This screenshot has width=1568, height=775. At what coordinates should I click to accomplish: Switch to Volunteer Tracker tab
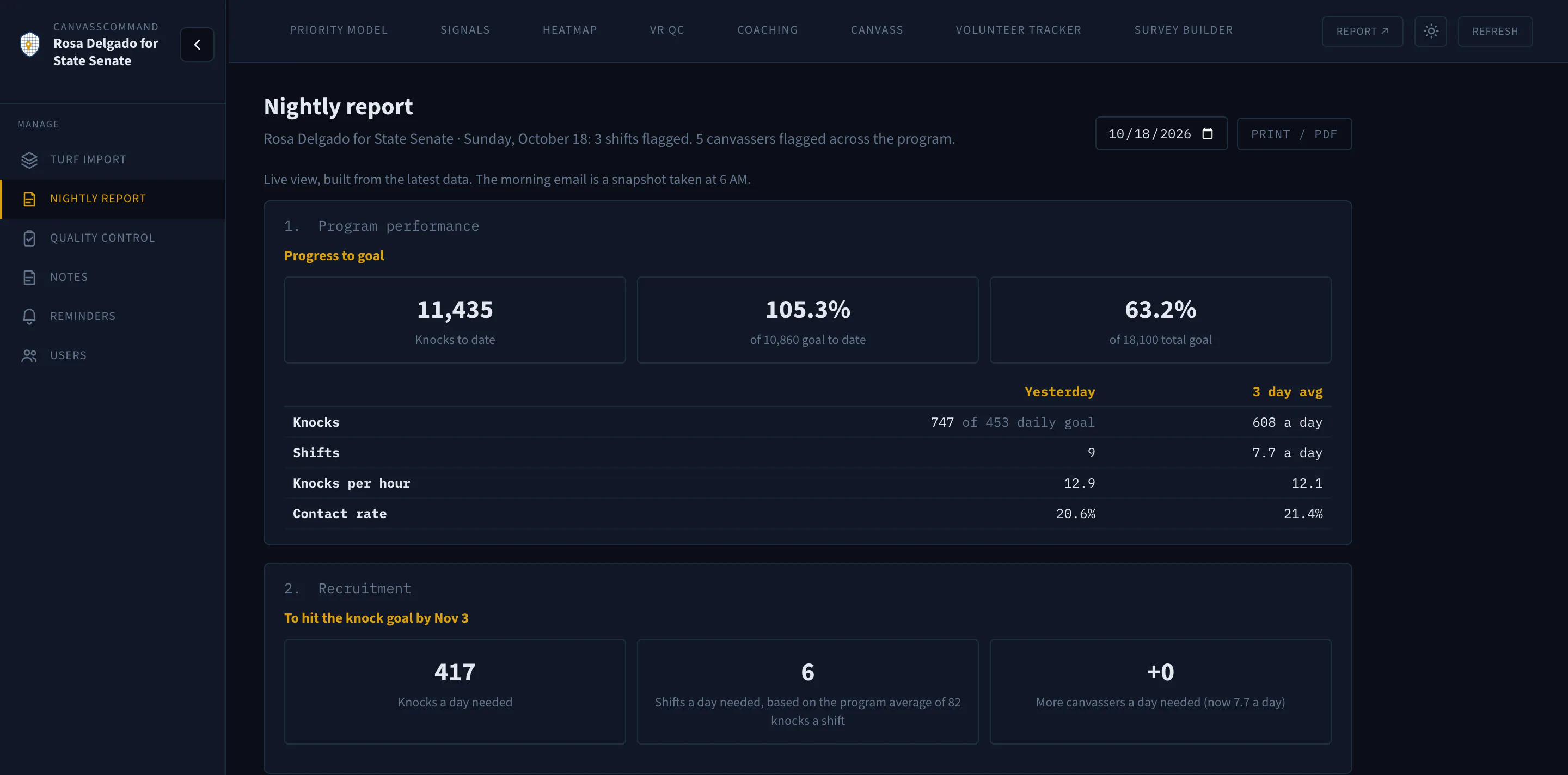pyautogui.click(x=1018, y=30)
